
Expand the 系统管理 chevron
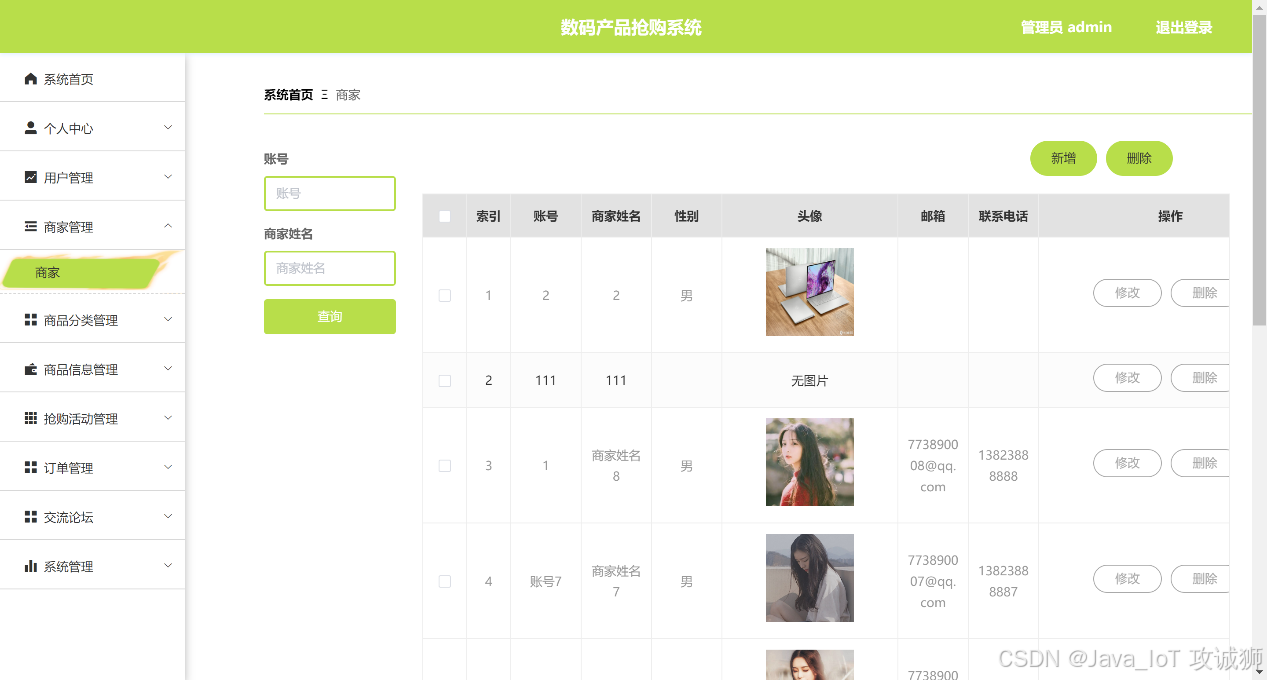[x=168, y=566]
